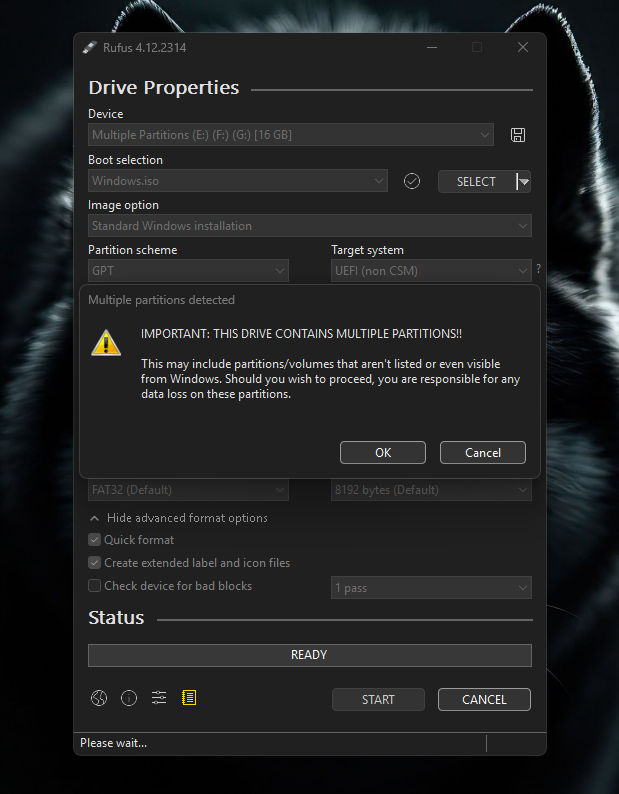Click the bottom CANCEL button
This screenshot has width=619, height=794.
coord(484,699)
